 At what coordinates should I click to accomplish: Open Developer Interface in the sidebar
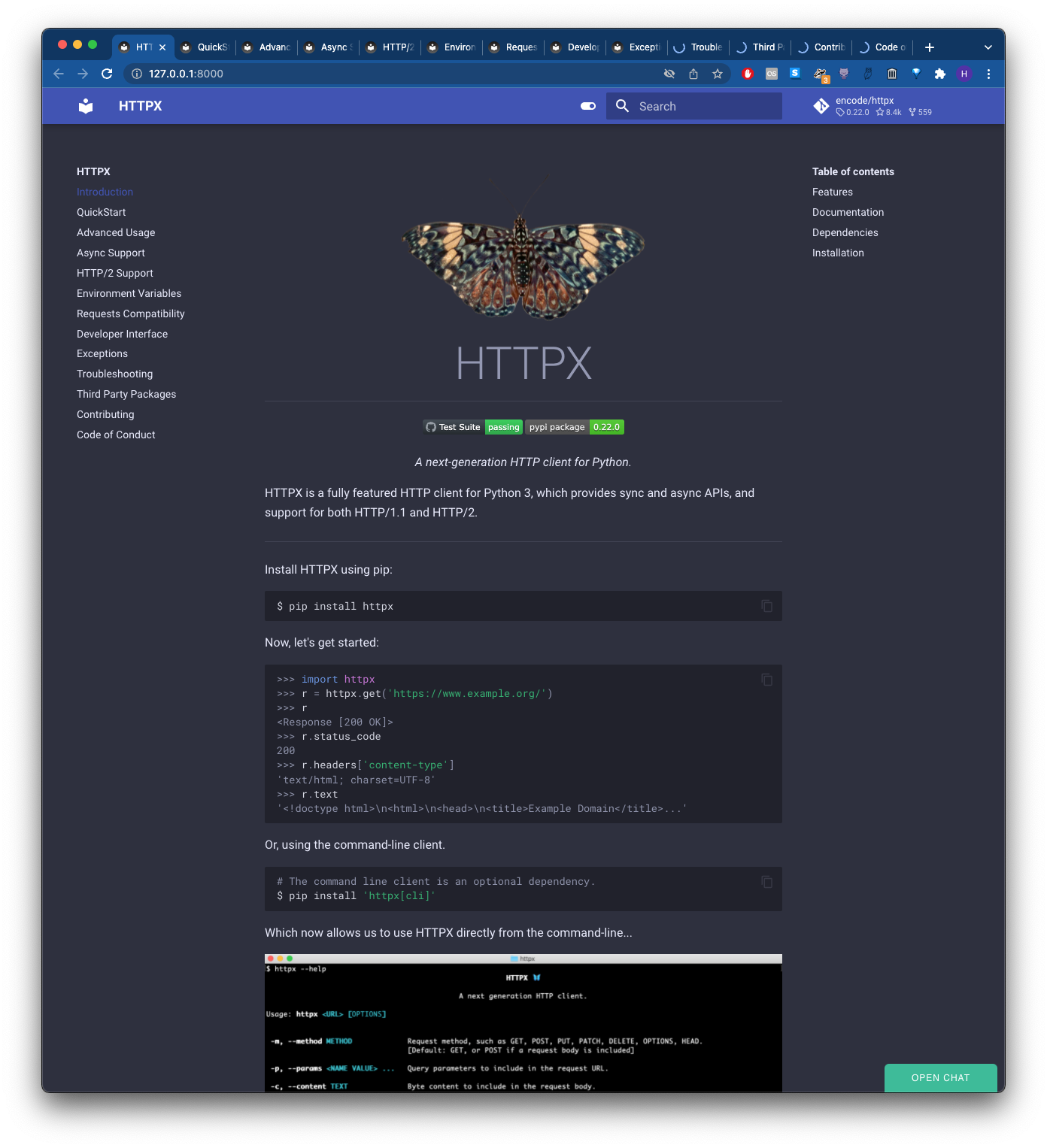tap(122, 334)
